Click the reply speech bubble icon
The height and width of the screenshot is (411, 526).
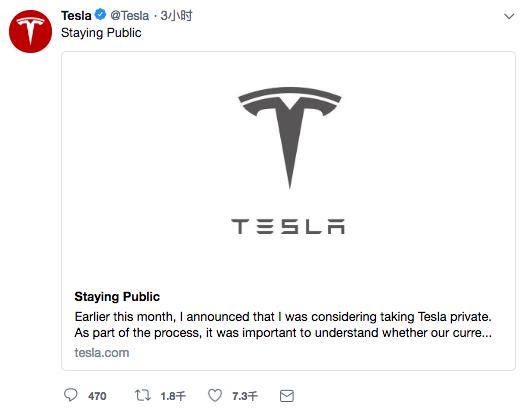click(70, 395)
